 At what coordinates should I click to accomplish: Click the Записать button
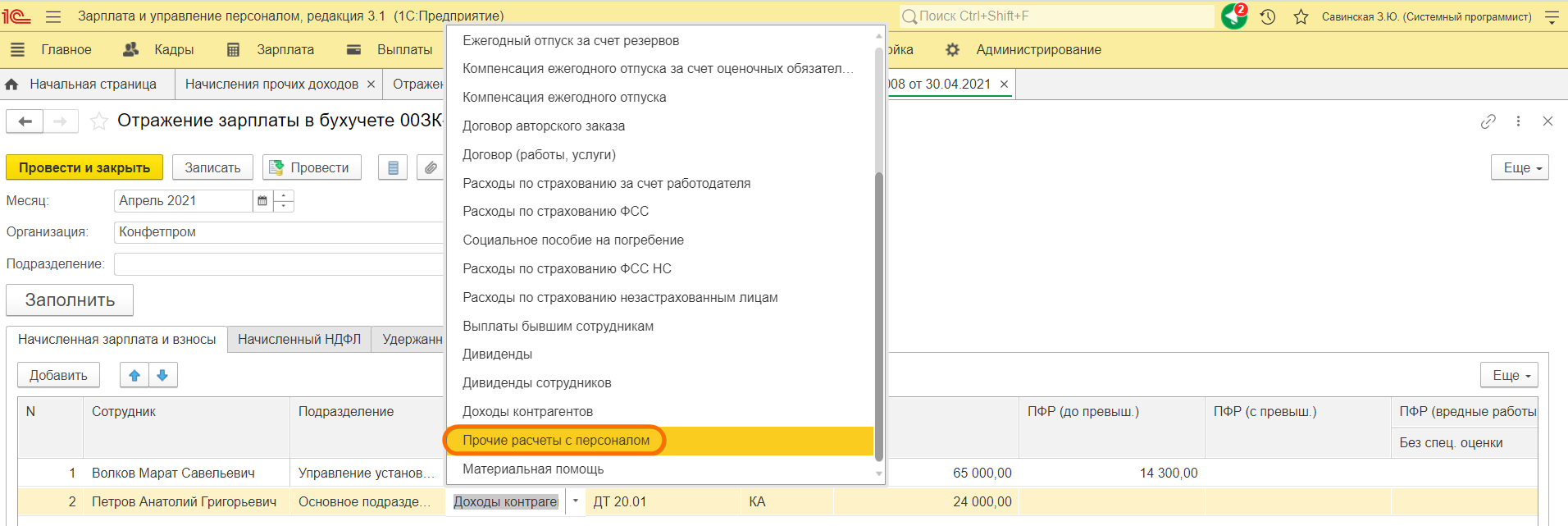pos(212,167)
